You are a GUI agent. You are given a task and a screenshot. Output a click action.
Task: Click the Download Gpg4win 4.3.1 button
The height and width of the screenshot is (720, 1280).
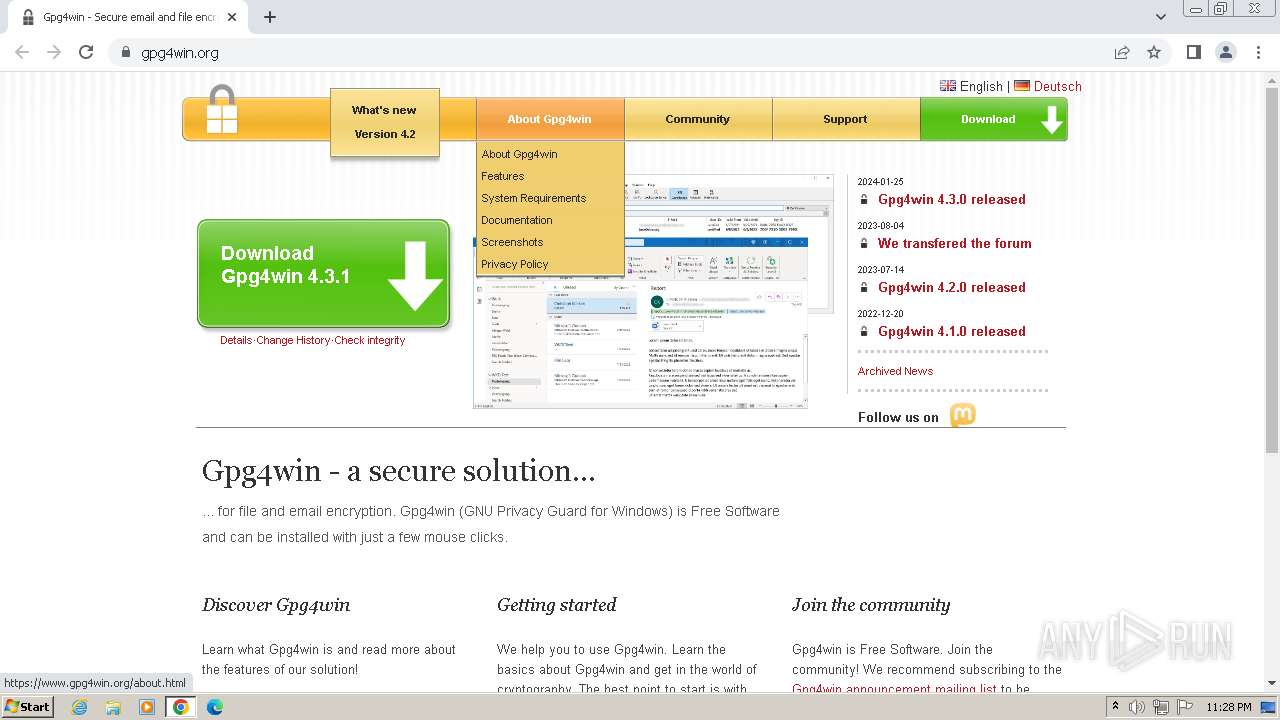tap(323, 274)
